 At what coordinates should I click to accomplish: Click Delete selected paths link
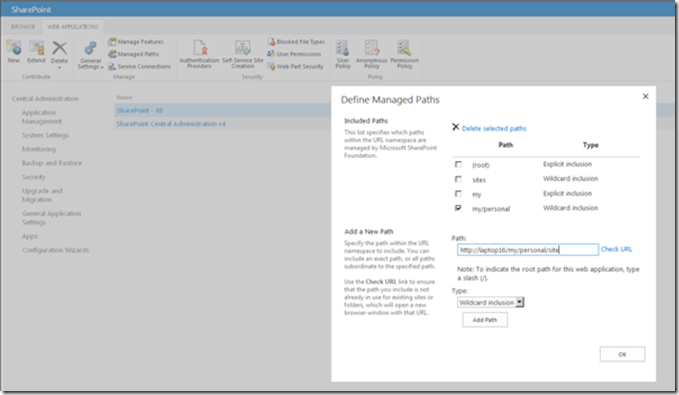coord(494,129)
